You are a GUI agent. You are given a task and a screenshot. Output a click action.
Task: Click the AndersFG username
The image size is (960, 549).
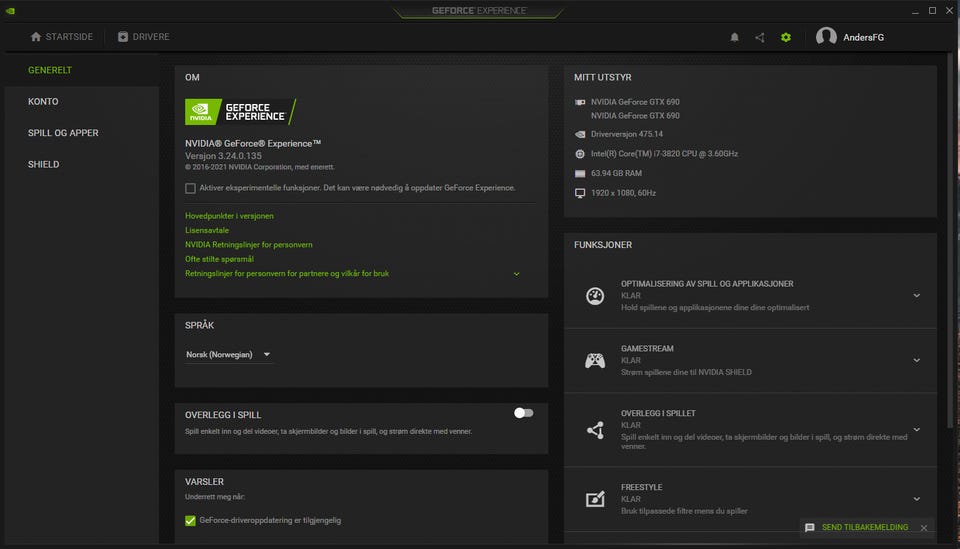[x=863, y=37]
